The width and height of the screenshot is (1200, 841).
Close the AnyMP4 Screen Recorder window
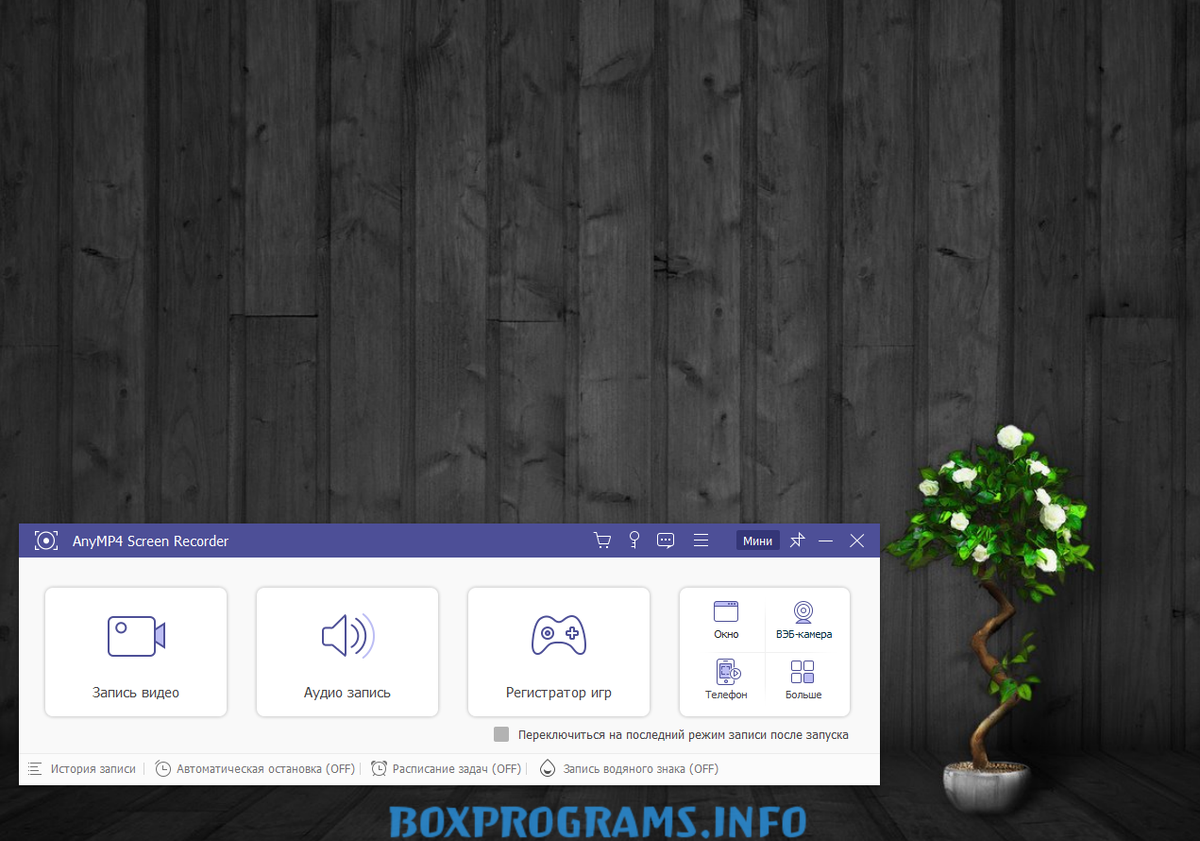click(x=857, y=541)
